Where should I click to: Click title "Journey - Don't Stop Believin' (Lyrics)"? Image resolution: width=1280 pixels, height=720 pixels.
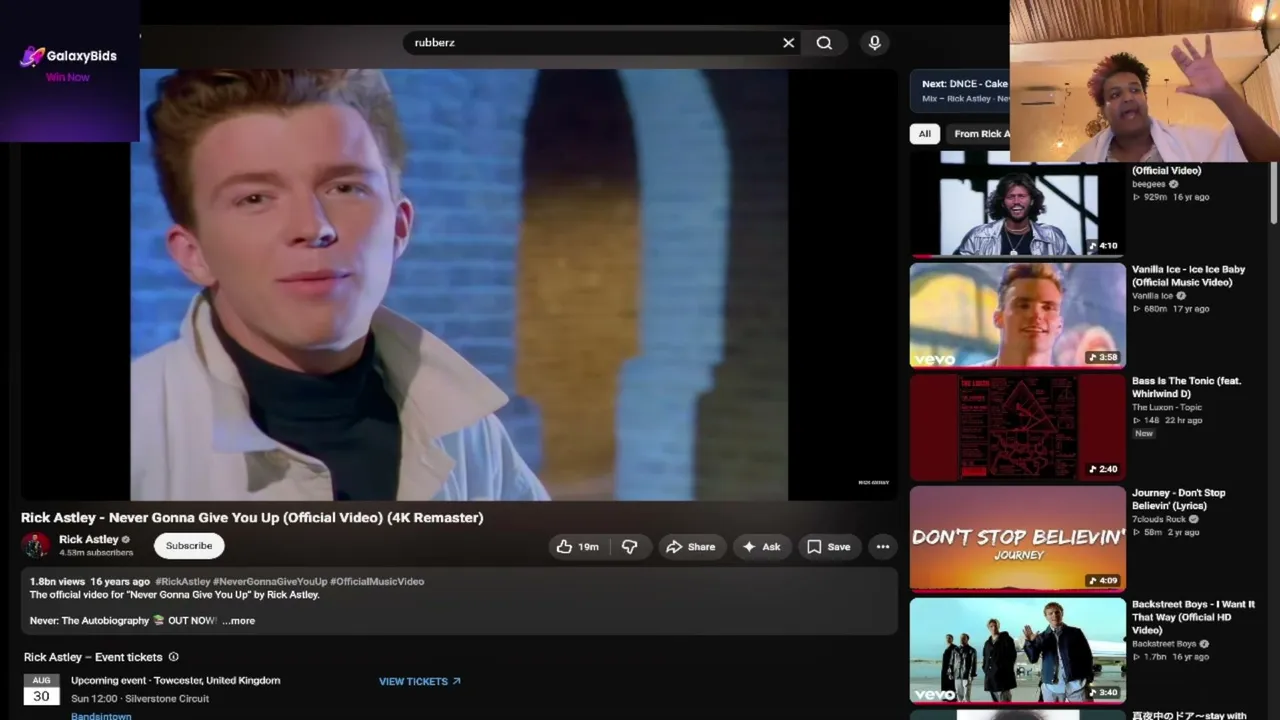pyautogui.click(x=1179, y=499)
